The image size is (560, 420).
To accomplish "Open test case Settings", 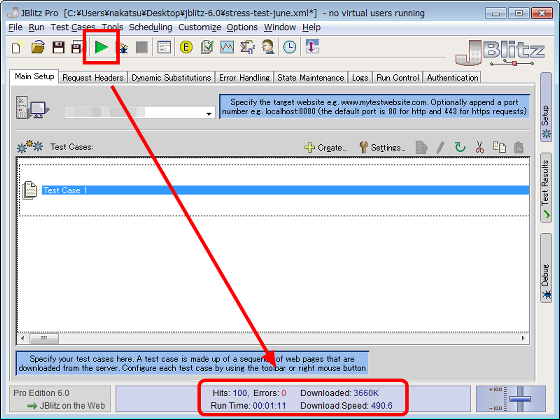I will tap(382, 147).
